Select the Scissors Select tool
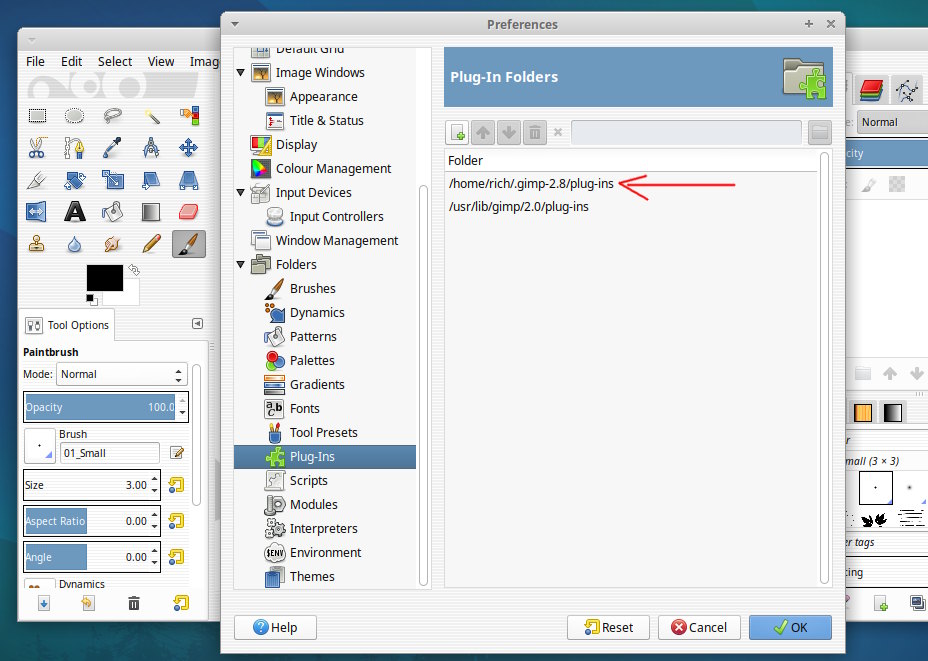Screen dimensions: 928x661 coord(37,147)
